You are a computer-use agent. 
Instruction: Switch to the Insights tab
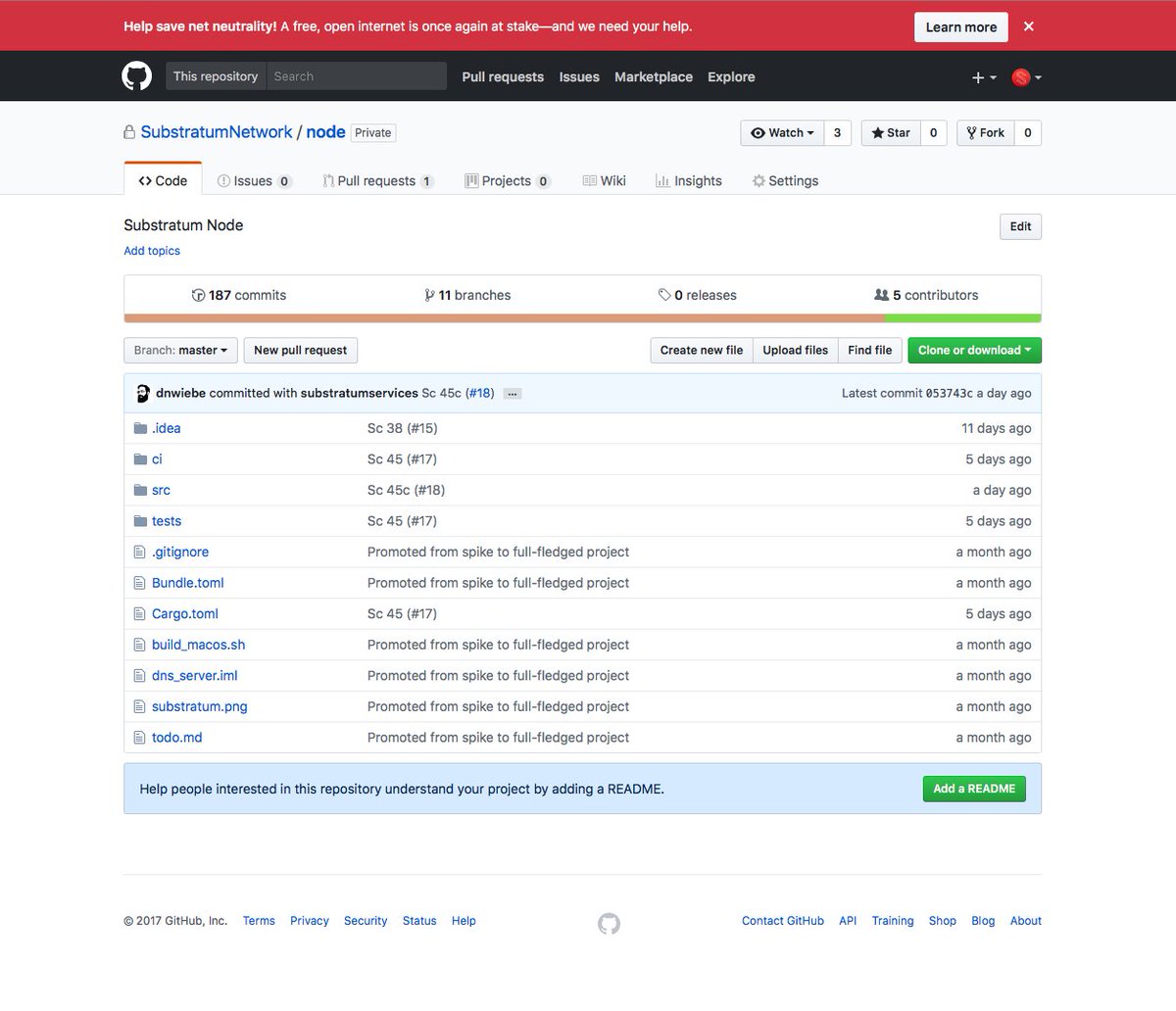tap(689, 181)
